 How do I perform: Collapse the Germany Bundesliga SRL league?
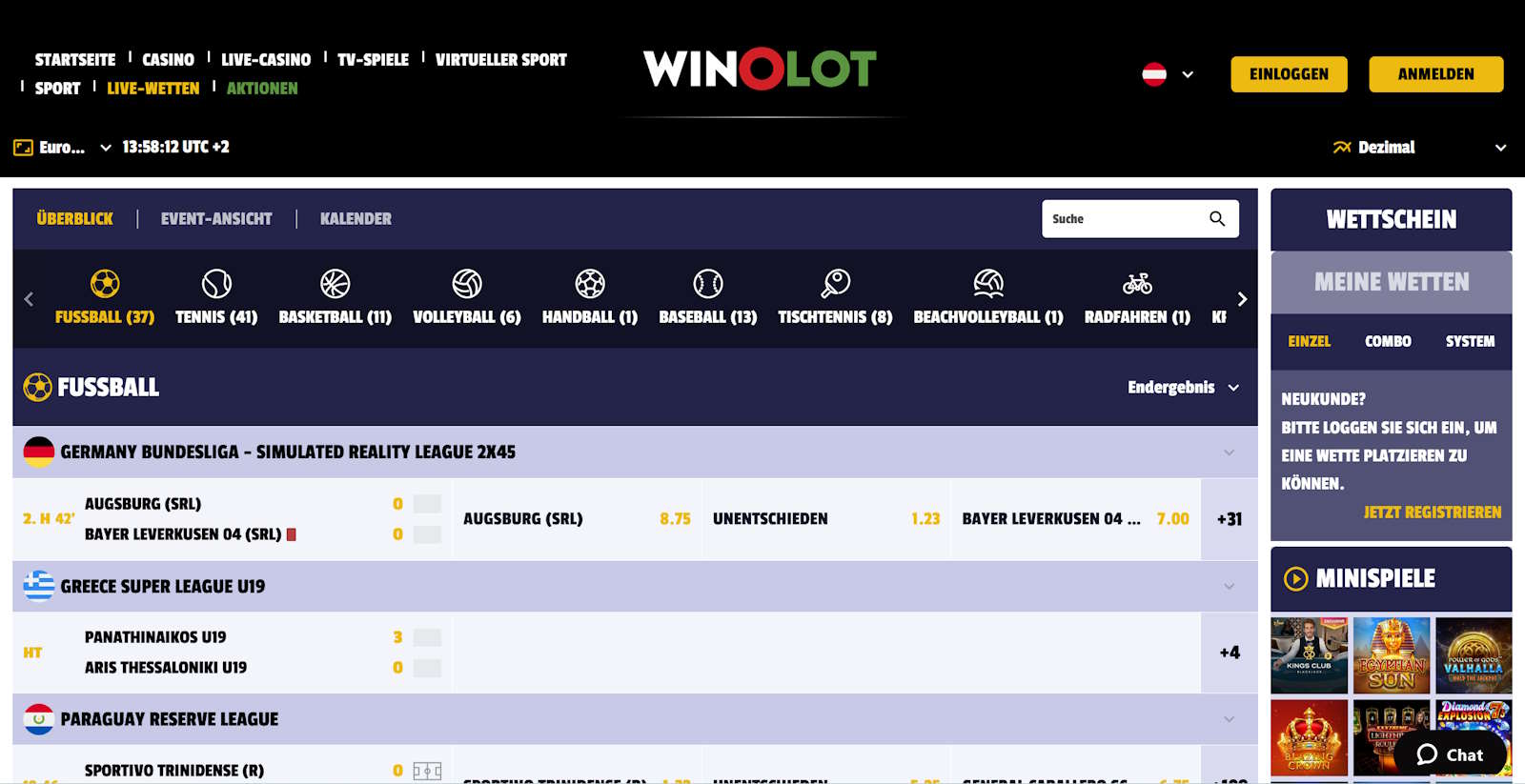click(x=1229, y=452)
